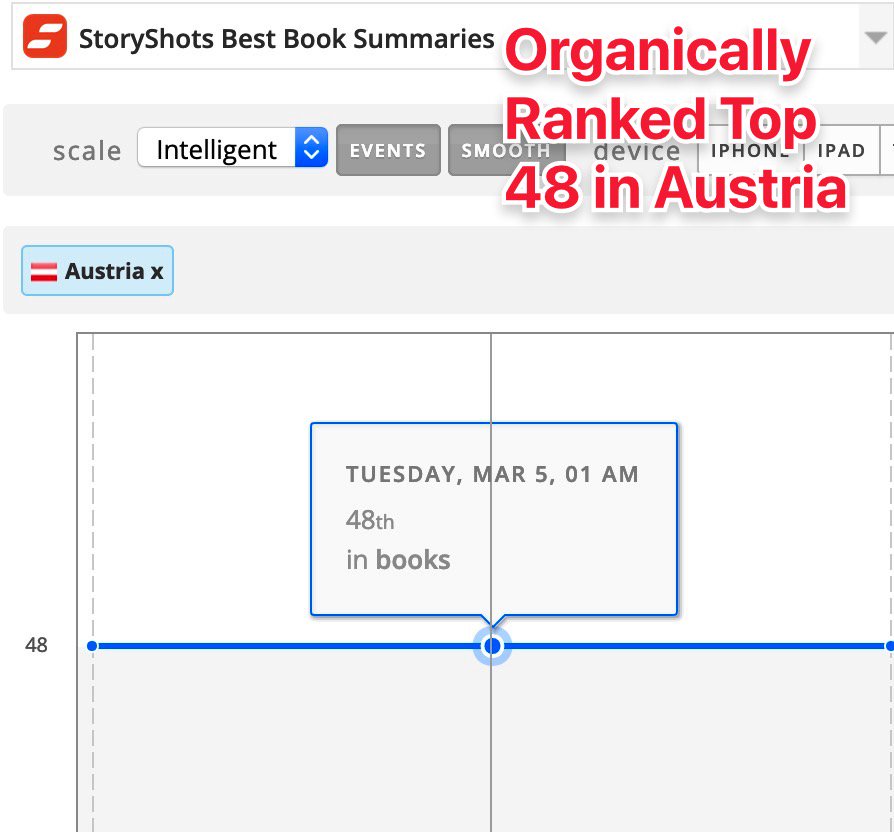894x832 pixels.
Task: Expand the scale options combo box
Action: [232, 148]
